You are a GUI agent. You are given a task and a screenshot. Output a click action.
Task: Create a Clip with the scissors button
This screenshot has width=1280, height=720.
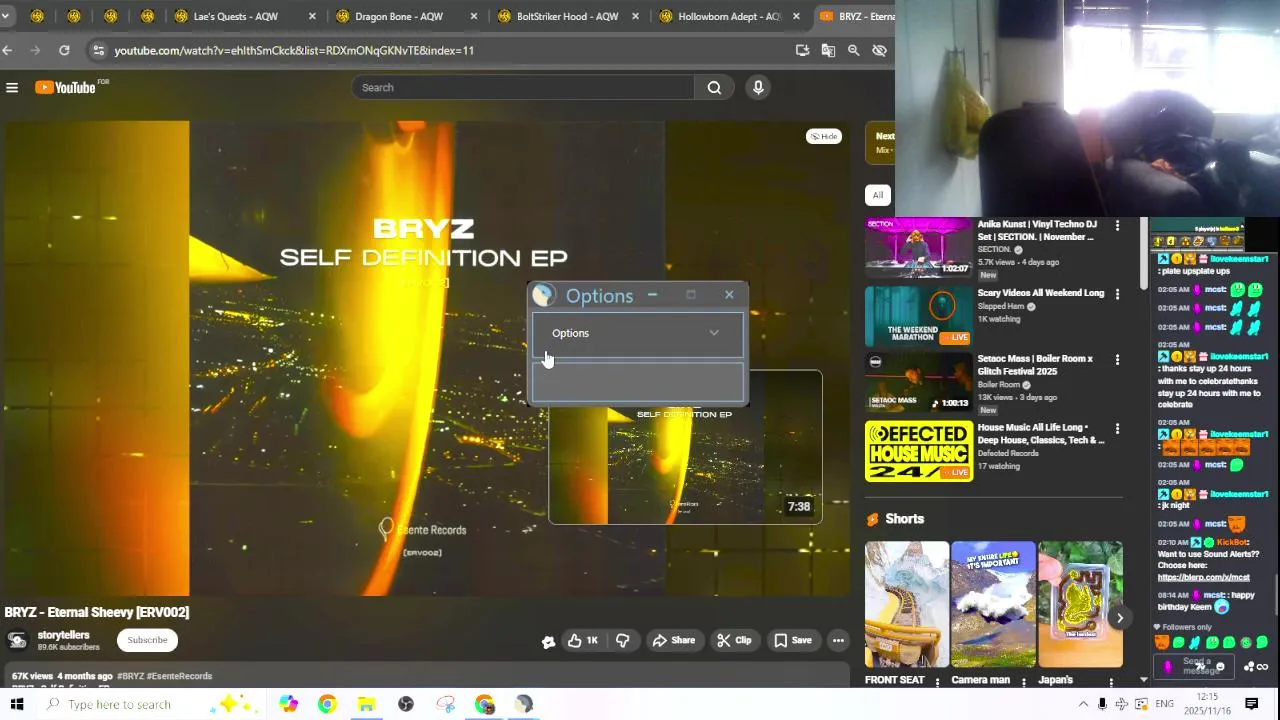point(734,640)
